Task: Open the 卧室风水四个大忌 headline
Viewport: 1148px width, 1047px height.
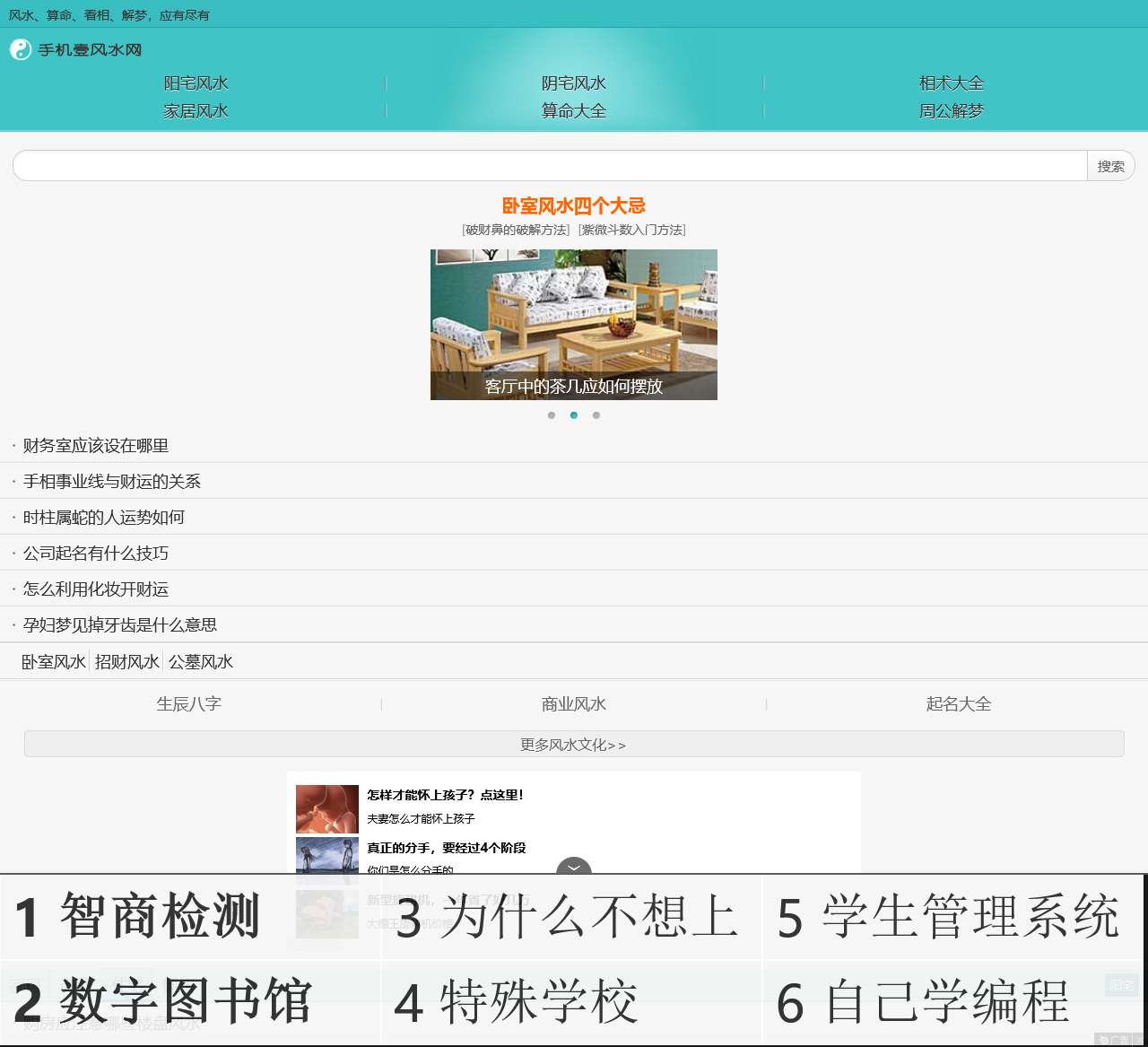Action: (574, 206)
